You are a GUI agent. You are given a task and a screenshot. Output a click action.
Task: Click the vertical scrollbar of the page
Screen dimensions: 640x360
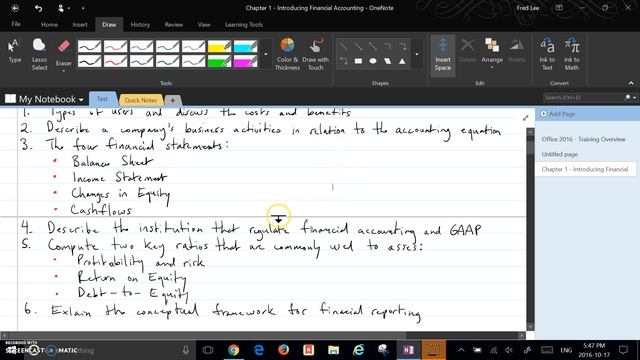(x=530, y=229)
